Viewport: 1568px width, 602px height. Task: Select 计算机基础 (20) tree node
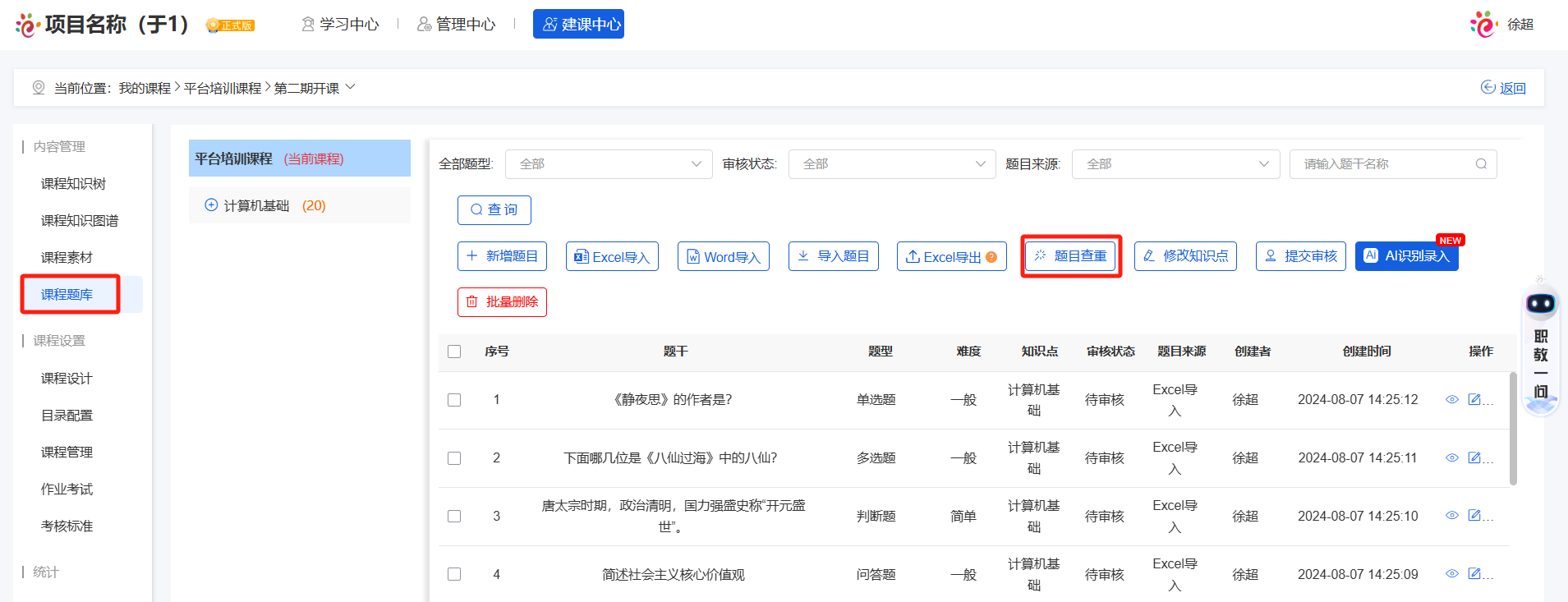[300, 205]
